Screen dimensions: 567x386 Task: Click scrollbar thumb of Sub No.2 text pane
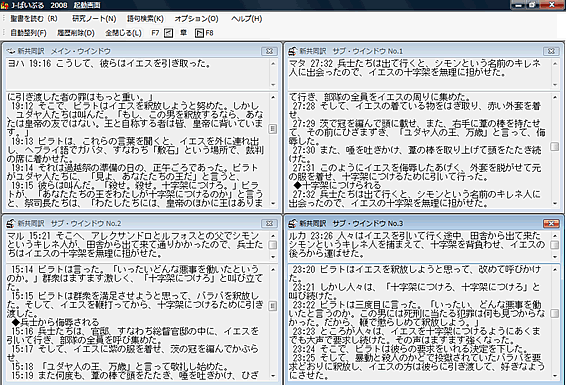[273, 306]
